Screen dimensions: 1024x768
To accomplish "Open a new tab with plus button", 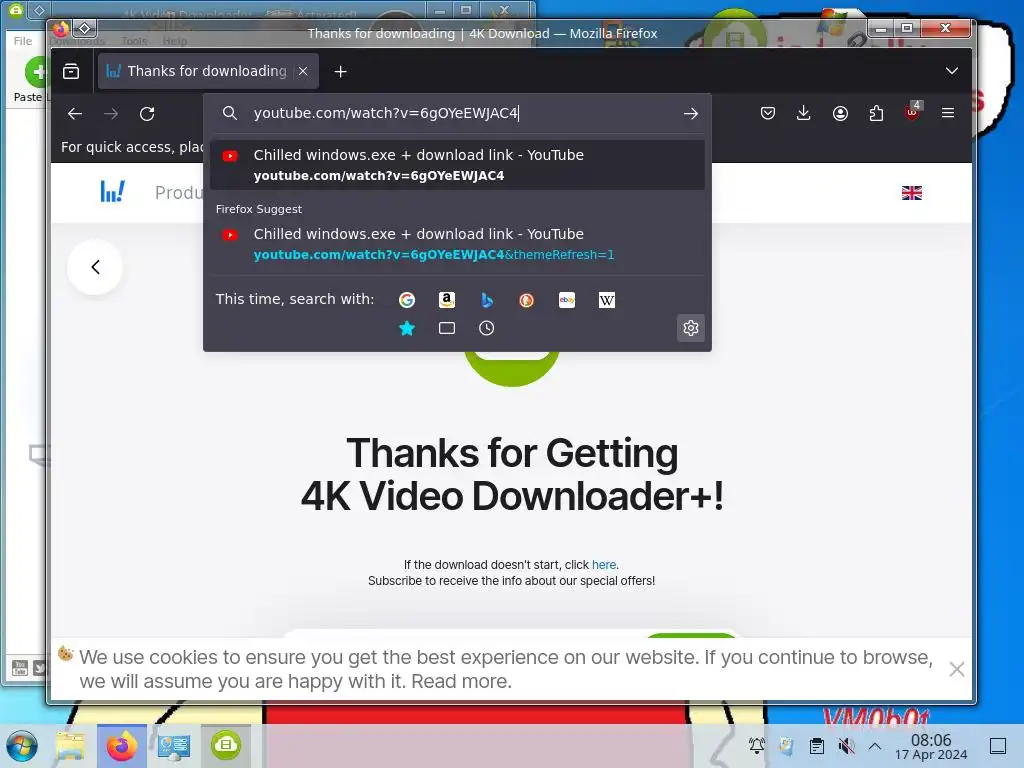I will [340, 71].
